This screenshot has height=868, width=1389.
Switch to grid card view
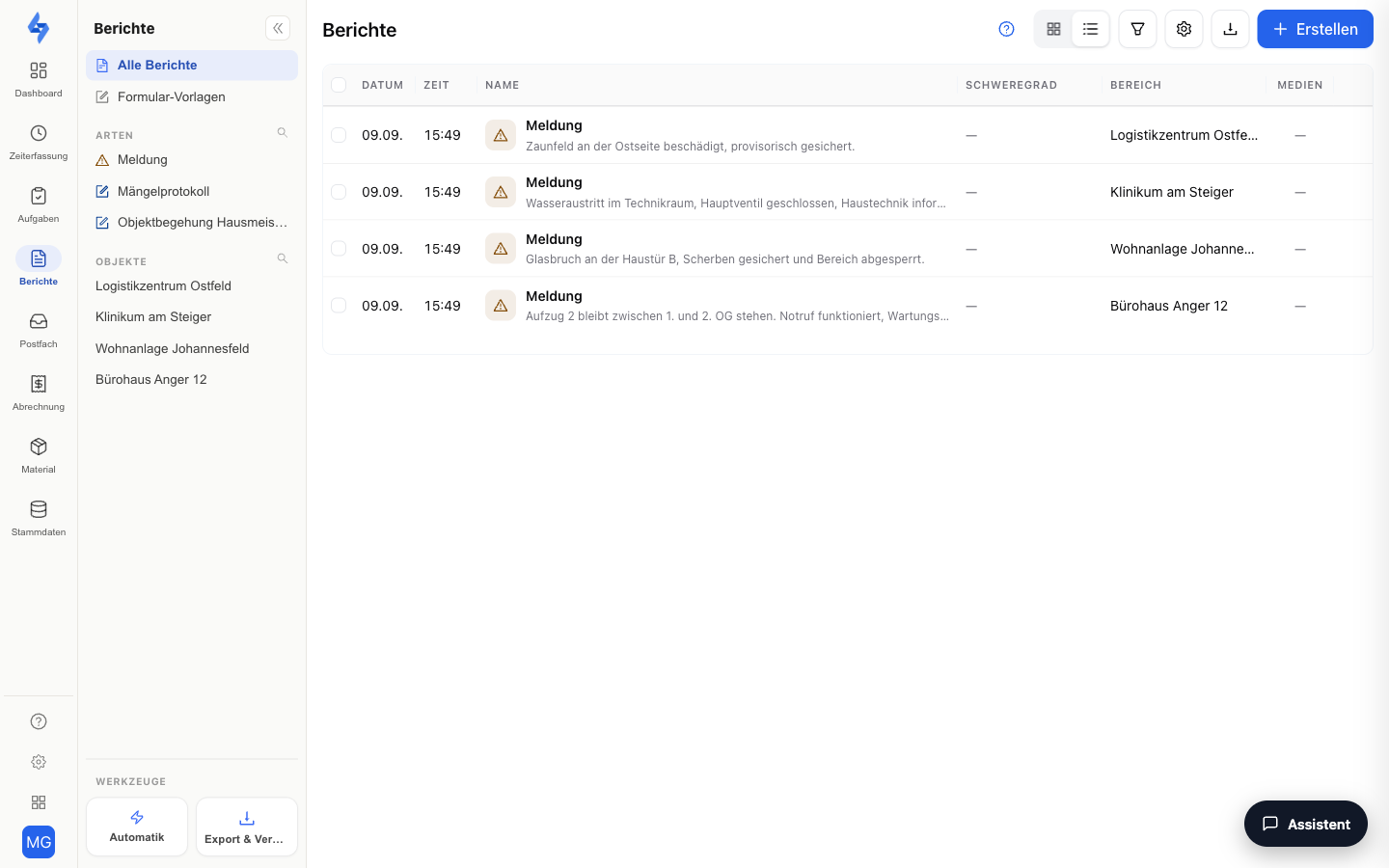click(x=1053, y=29)
